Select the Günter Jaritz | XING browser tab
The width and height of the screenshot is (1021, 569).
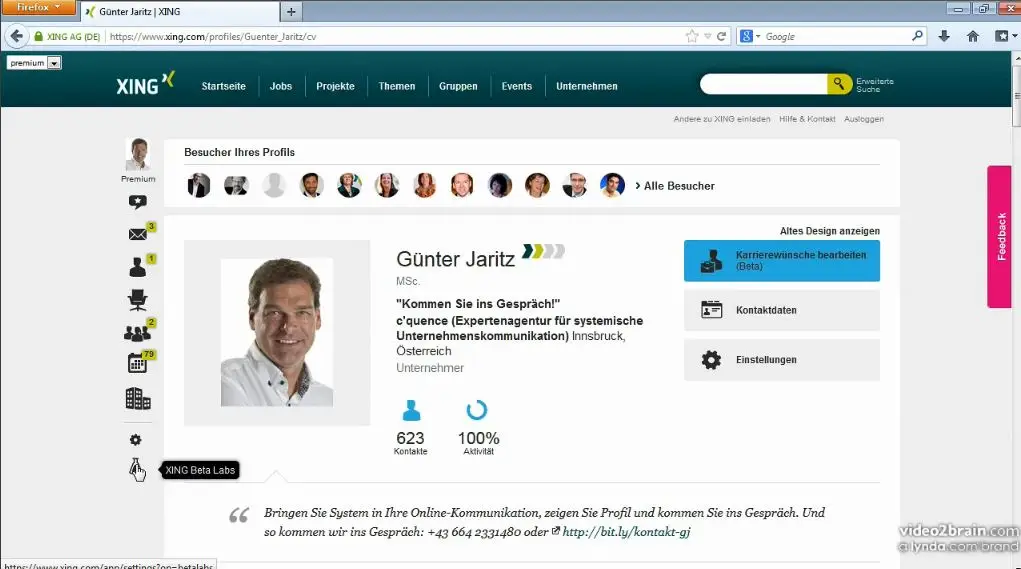(x=181, y=12)
